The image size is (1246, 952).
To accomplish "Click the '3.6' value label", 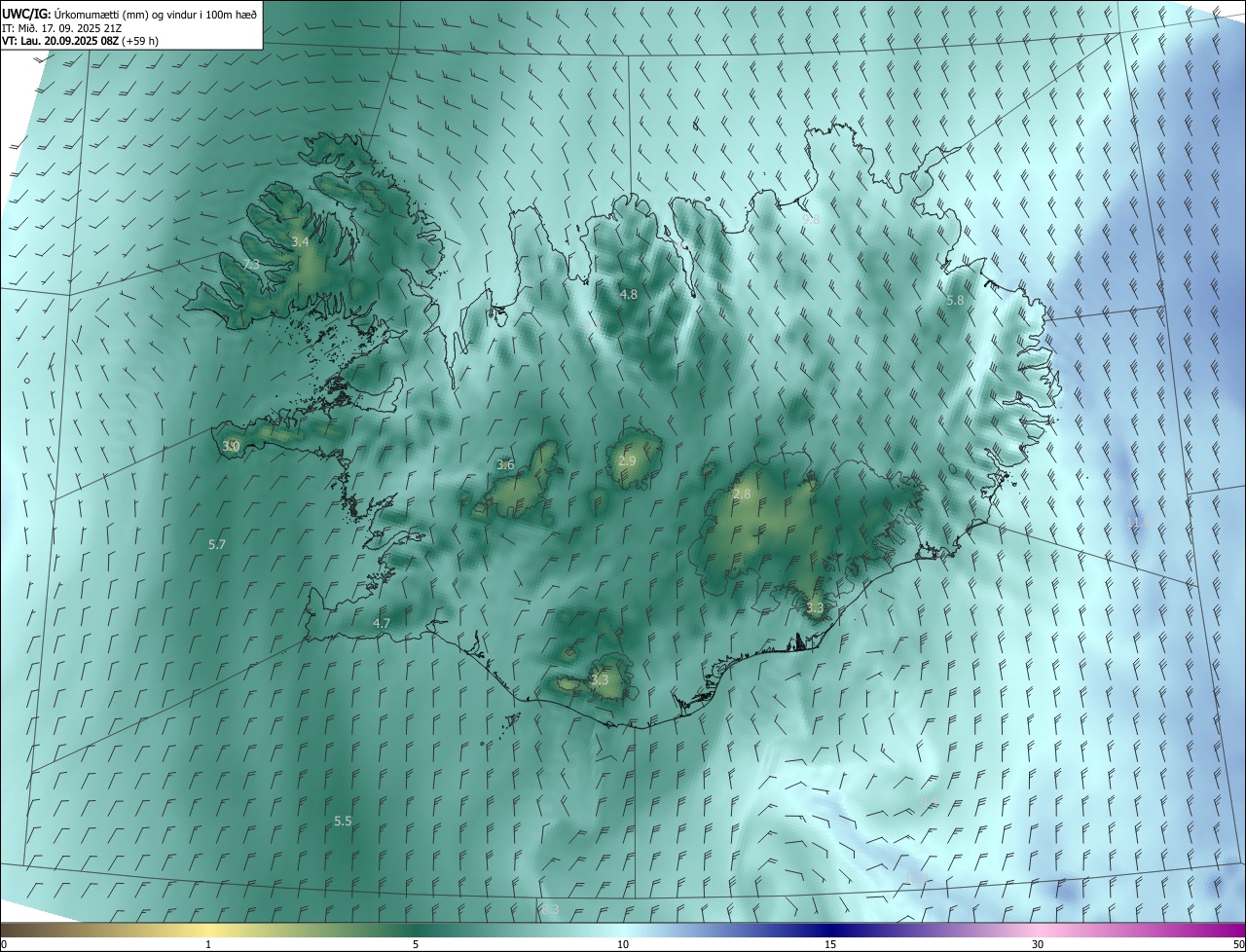I will click(505, 464).
